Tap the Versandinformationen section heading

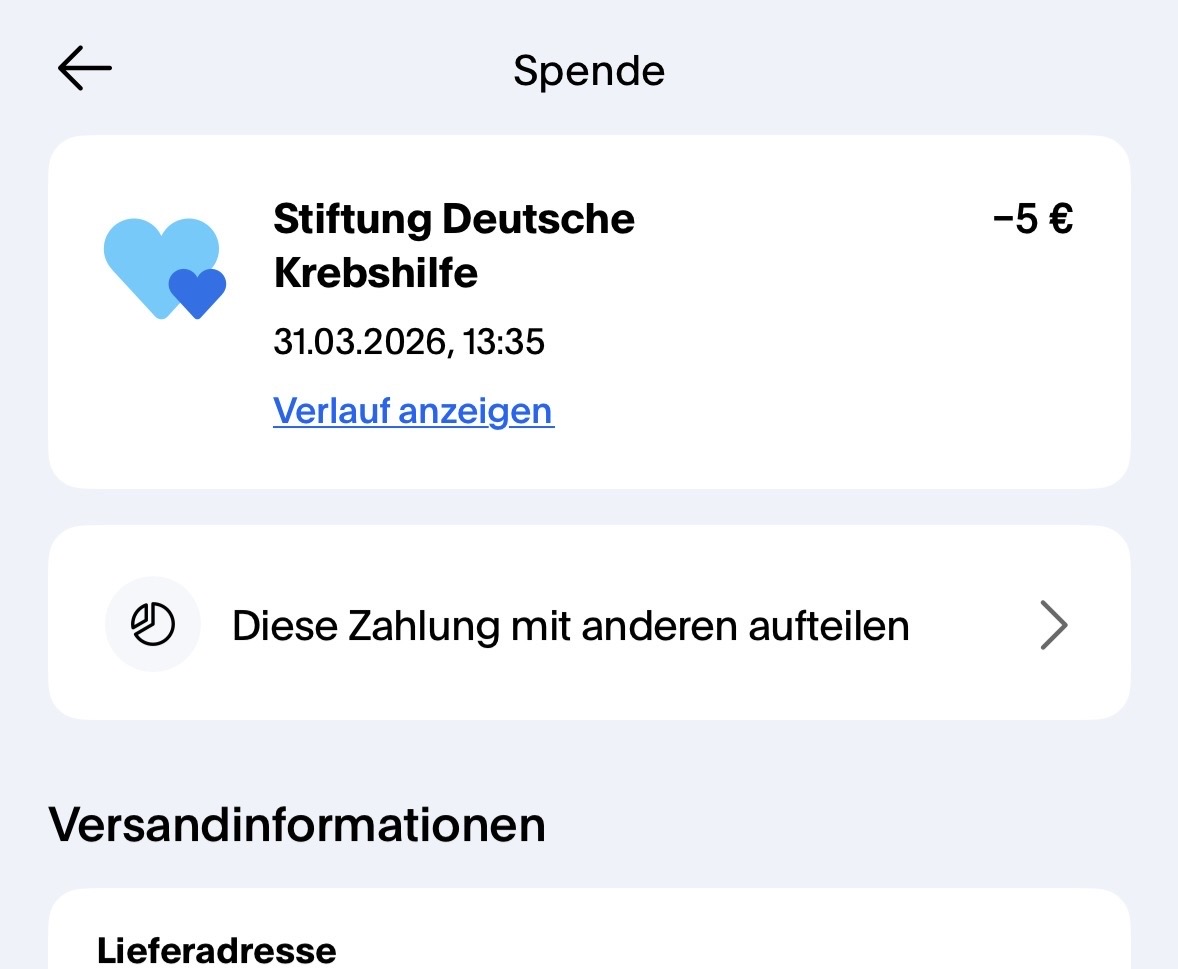tap(297, 824)
